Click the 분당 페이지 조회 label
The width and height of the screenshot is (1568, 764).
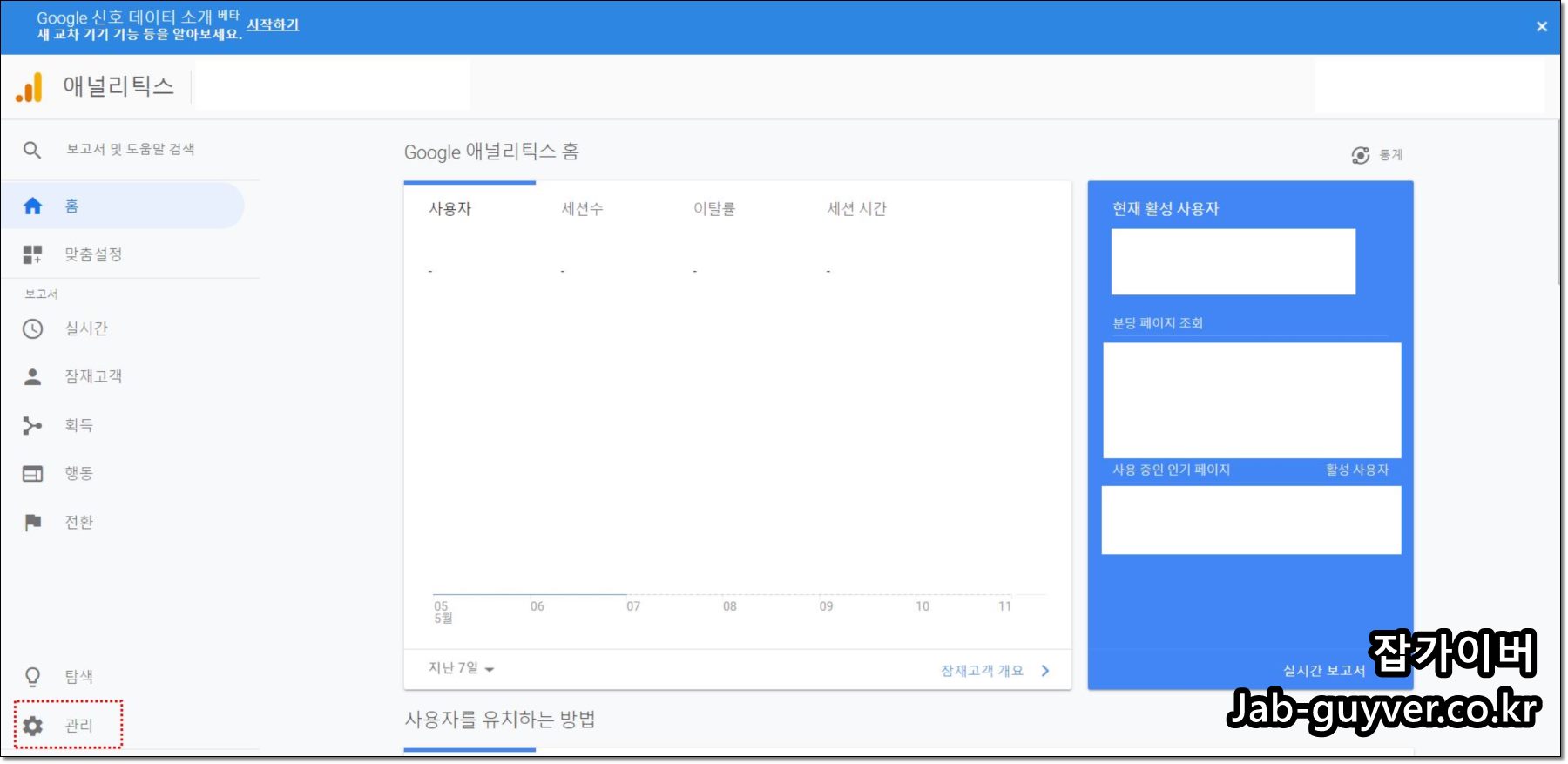tap(1157, 323)
